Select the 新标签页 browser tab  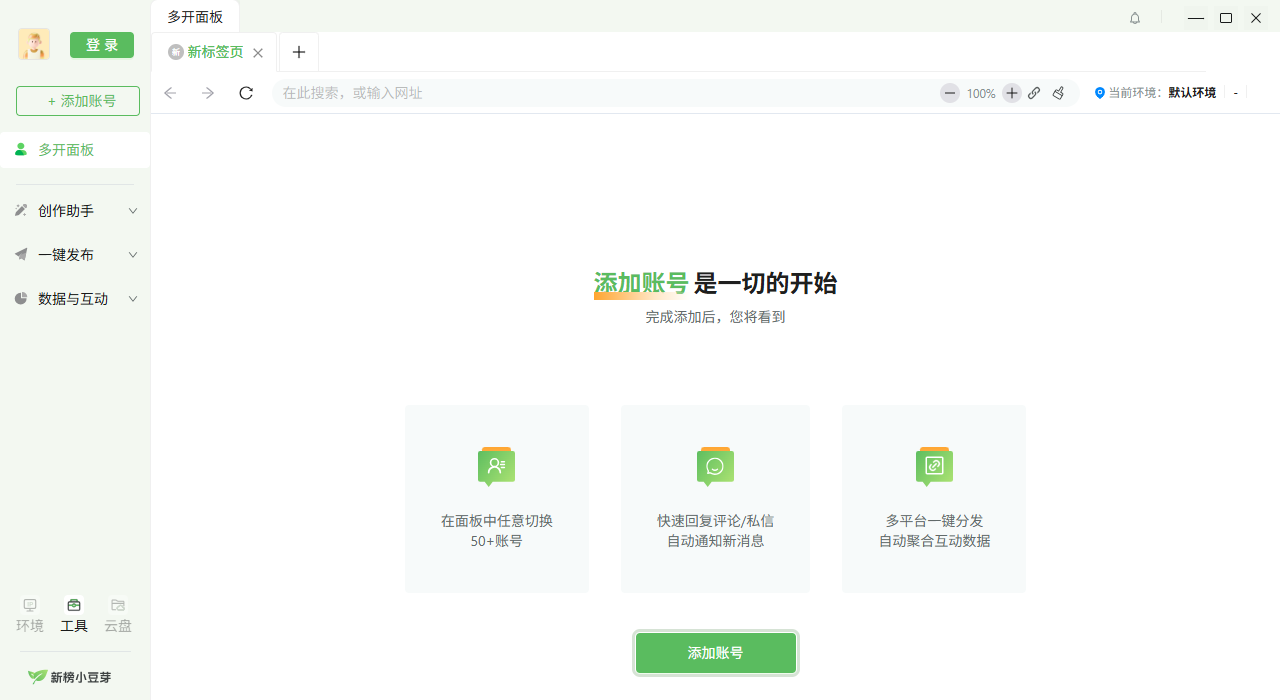215,52
